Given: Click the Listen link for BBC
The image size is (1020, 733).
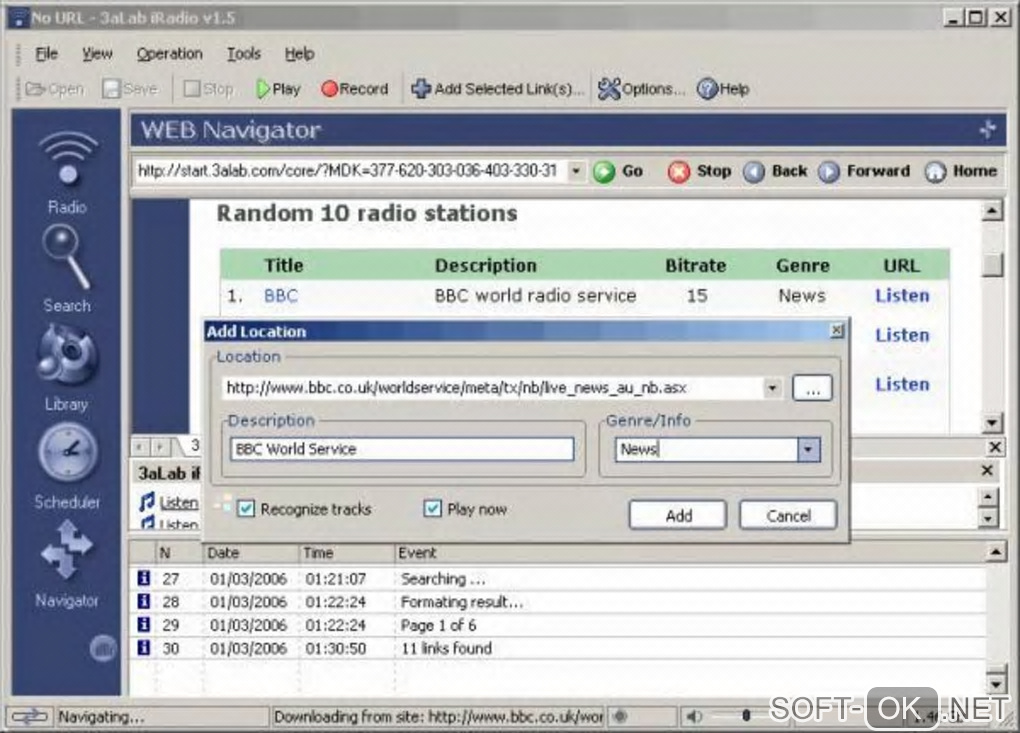Looking at the screenshot, I should point(902,296).
